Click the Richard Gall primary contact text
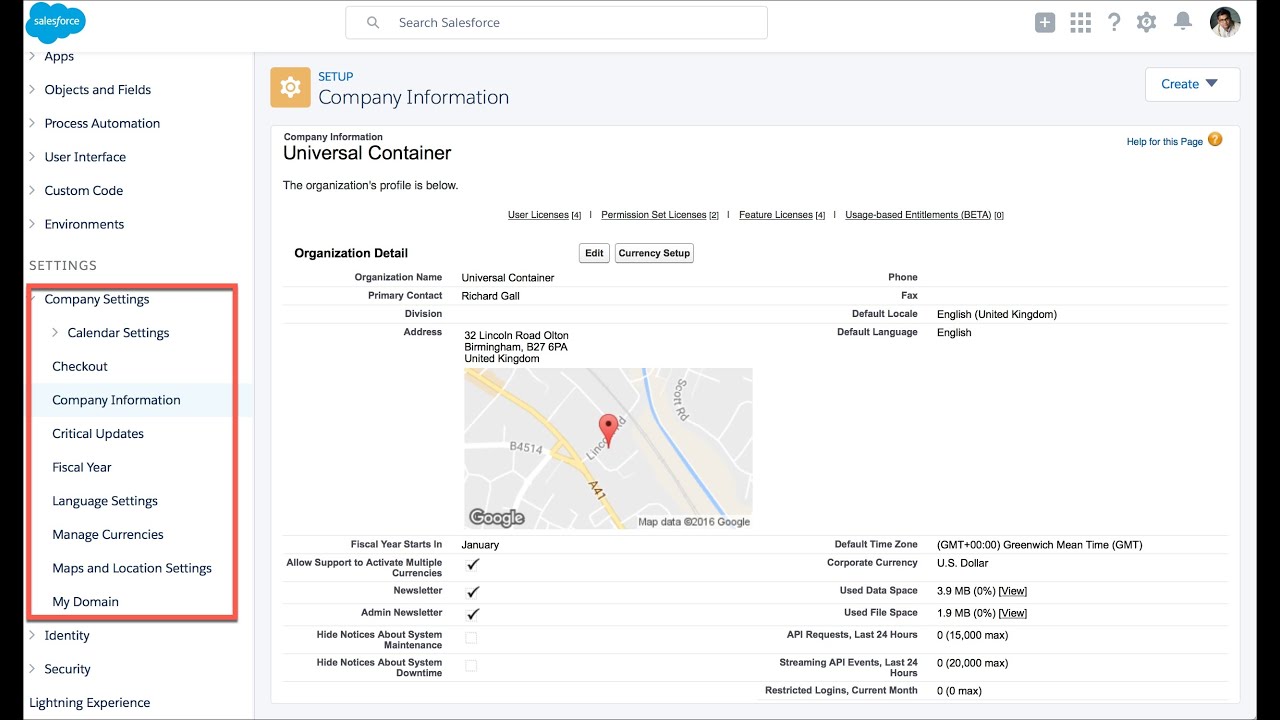 tap(491, 296)
